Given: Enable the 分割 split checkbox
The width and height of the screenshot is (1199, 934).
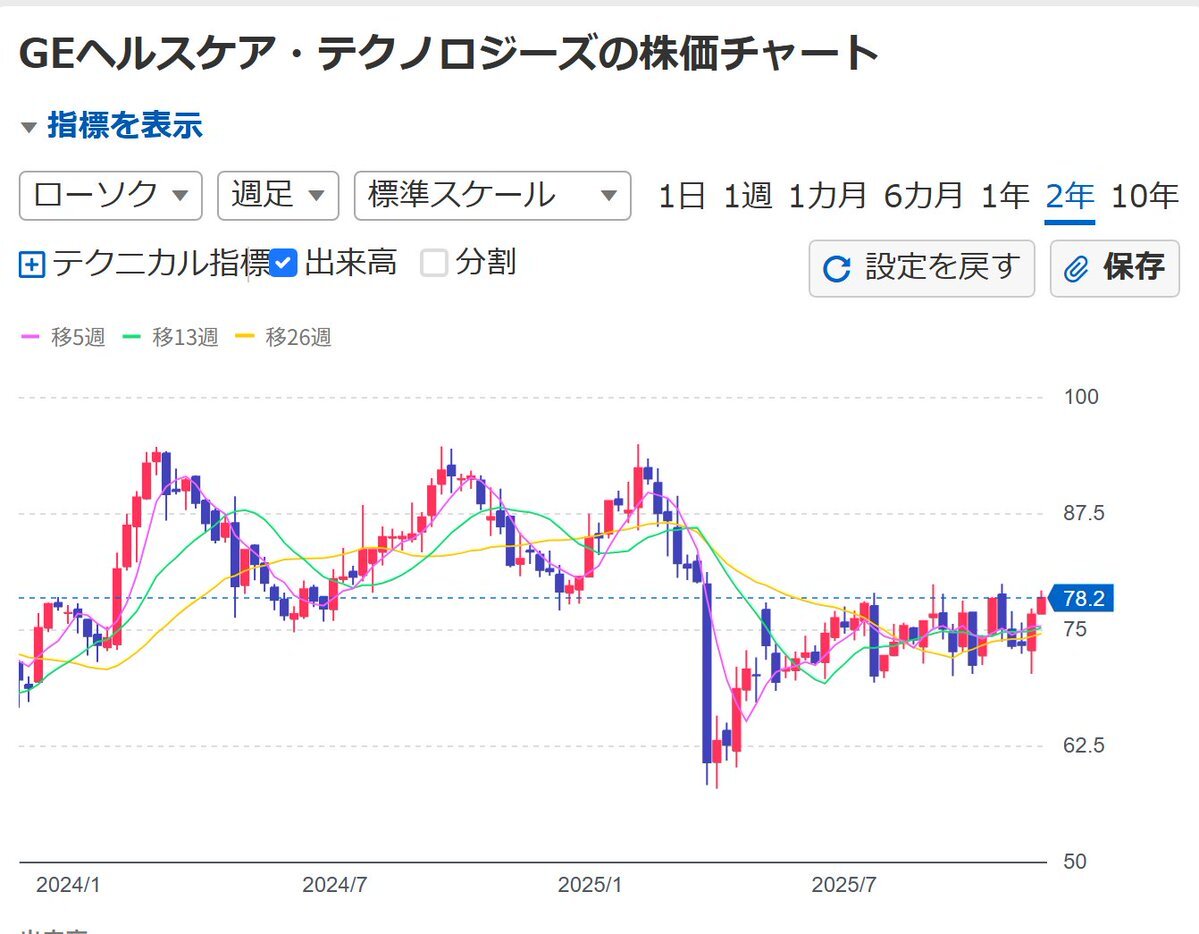Looking at the screenshot, I should coord(435,263).
